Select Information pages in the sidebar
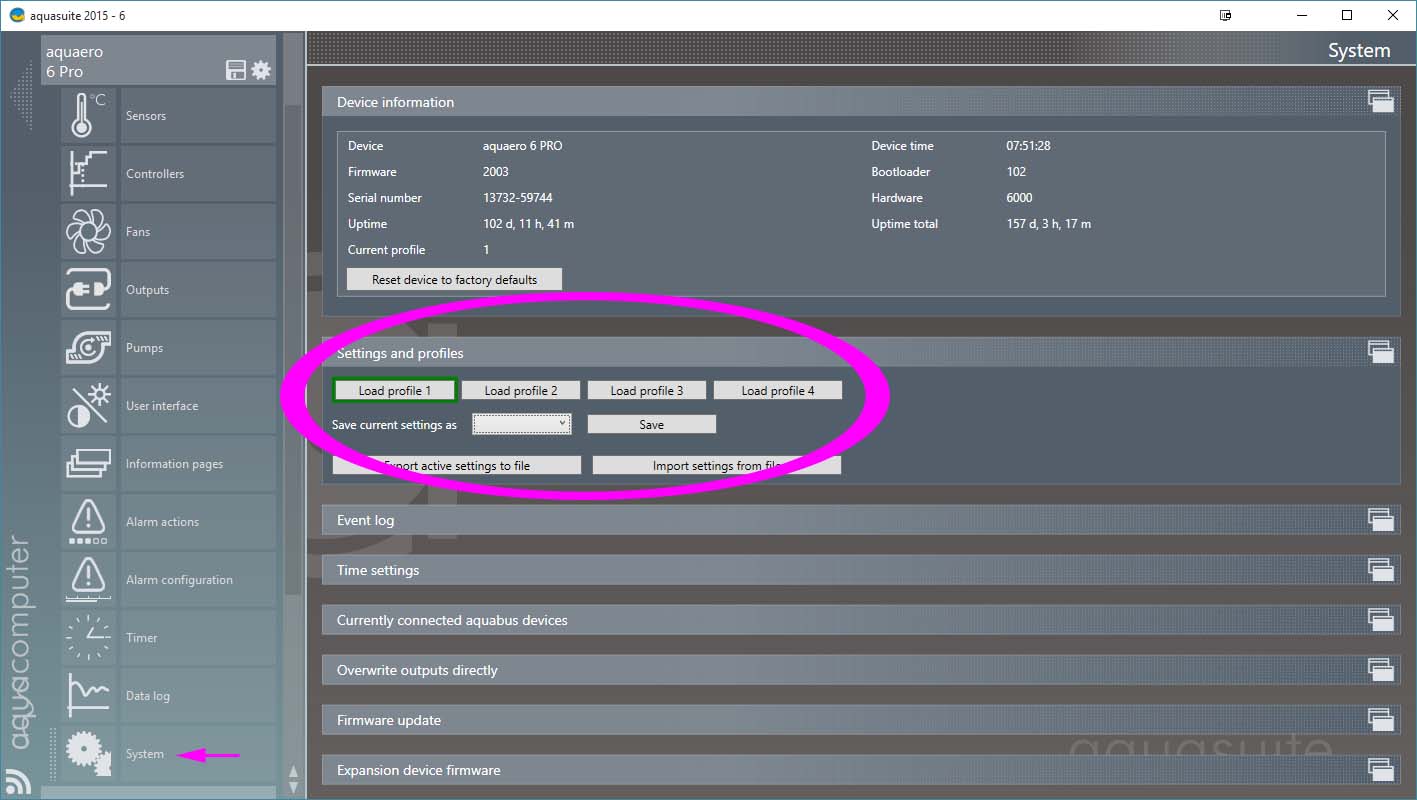Image resolution: width=1417 pixels, height=800 pixels. pos(174,464)
